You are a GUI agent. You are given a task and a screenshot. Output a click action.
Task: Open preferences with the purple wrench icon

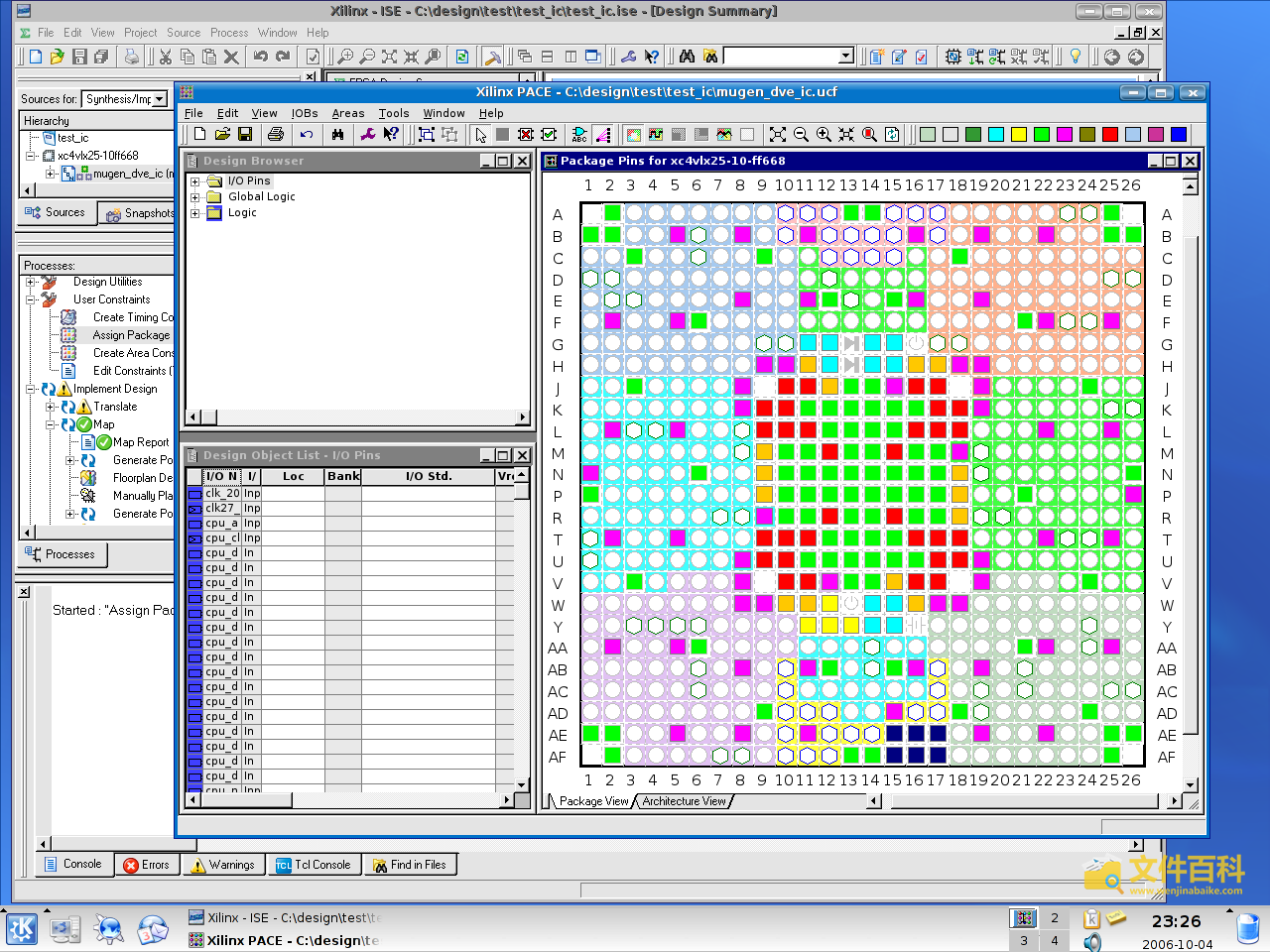[x=368, y=134]
